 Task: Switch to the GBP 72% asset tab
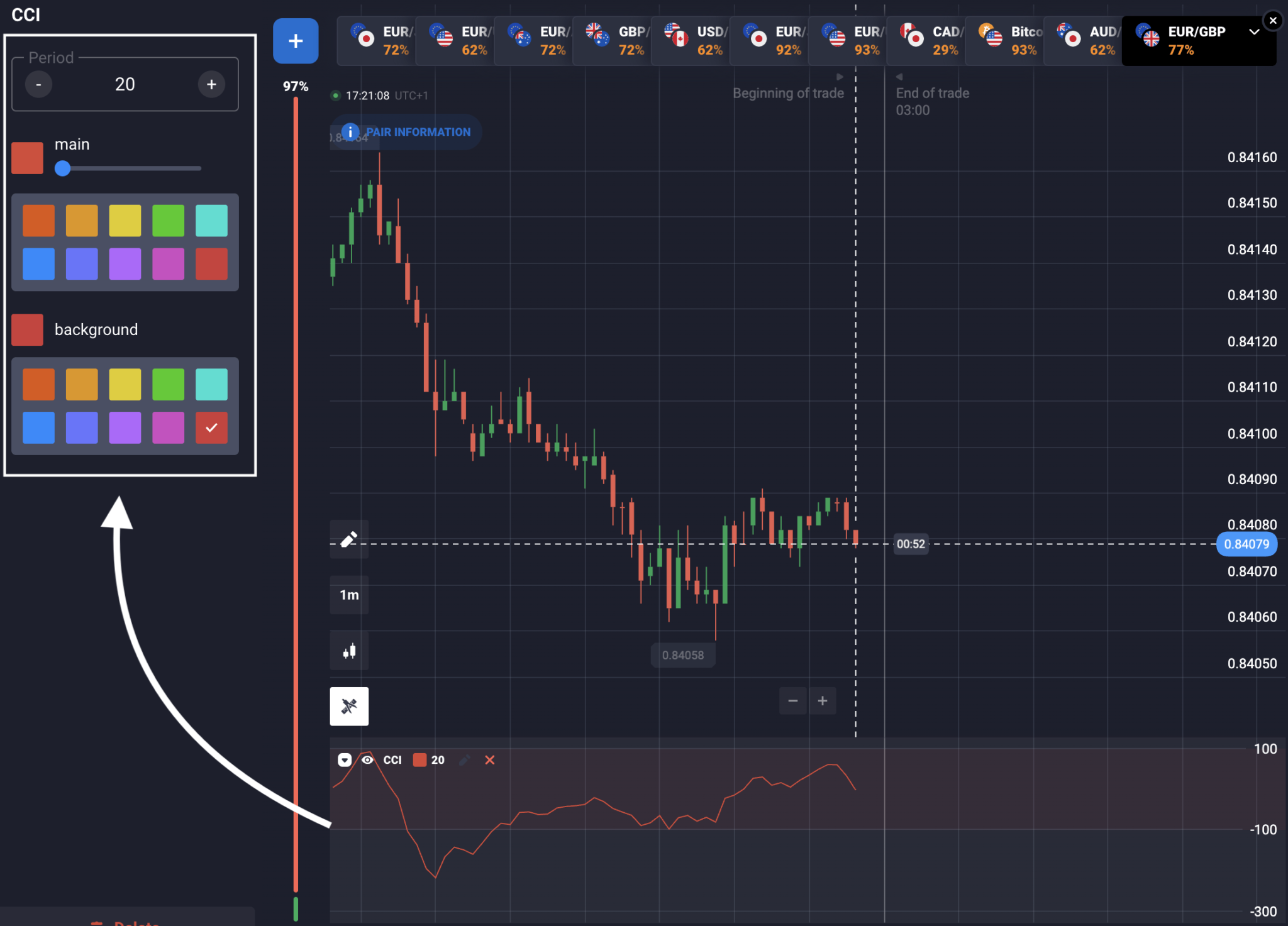[x=612, y=41]
